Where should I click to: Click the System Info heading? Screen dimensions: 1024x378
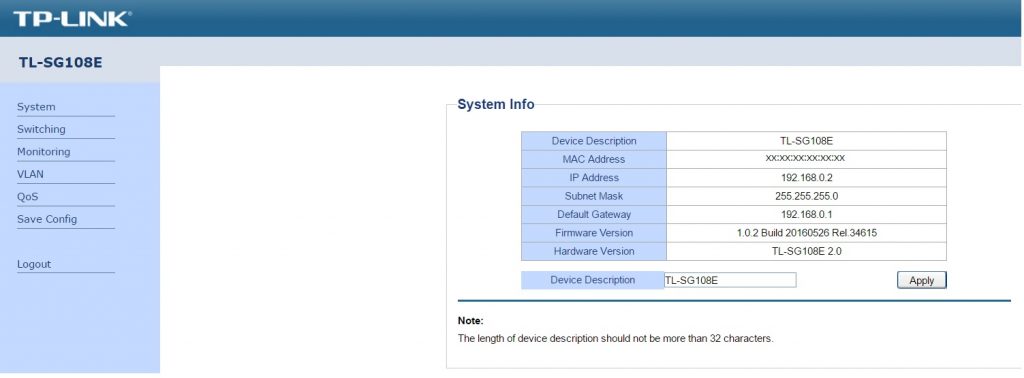tap(496, 104)
